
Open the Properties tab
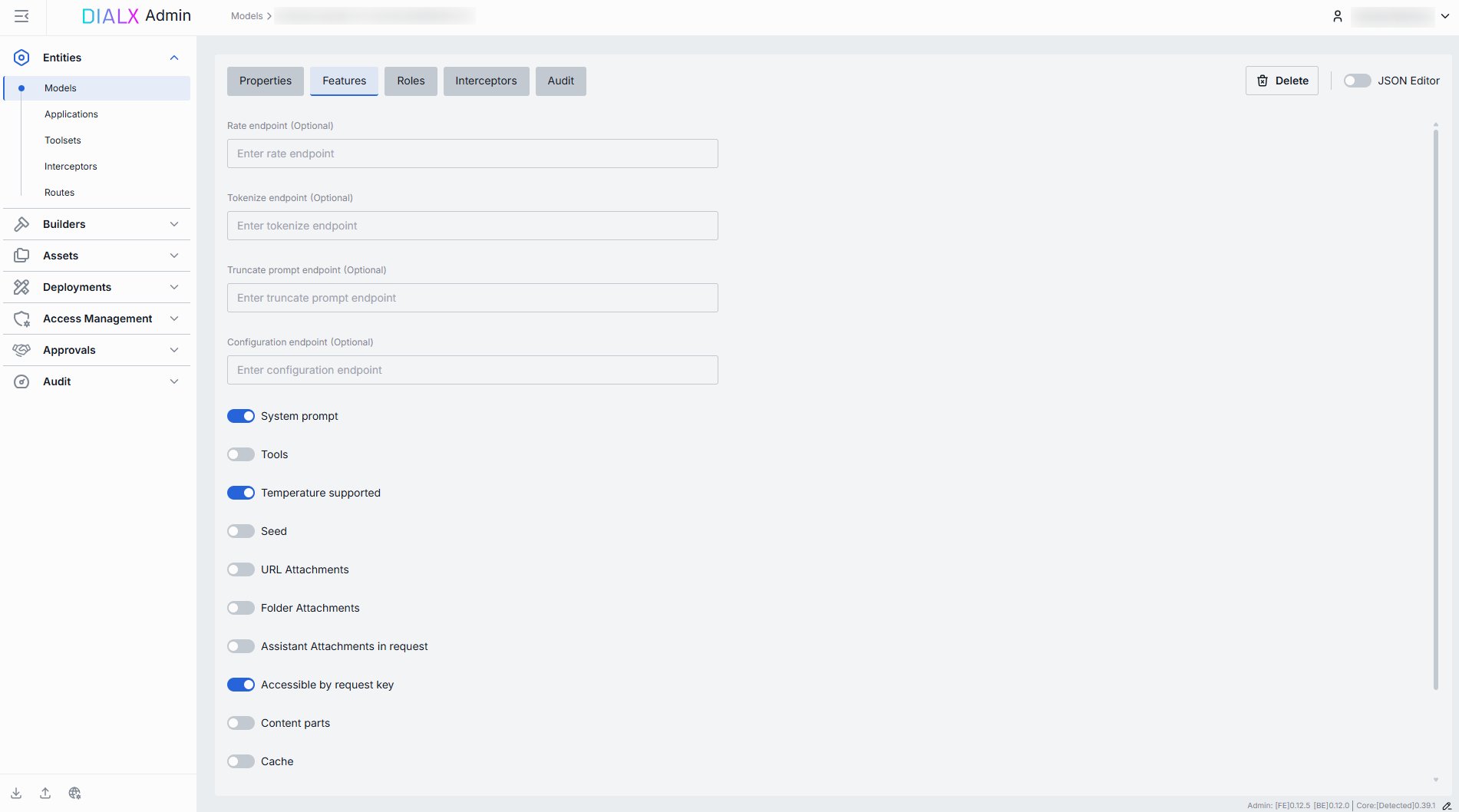265,81
